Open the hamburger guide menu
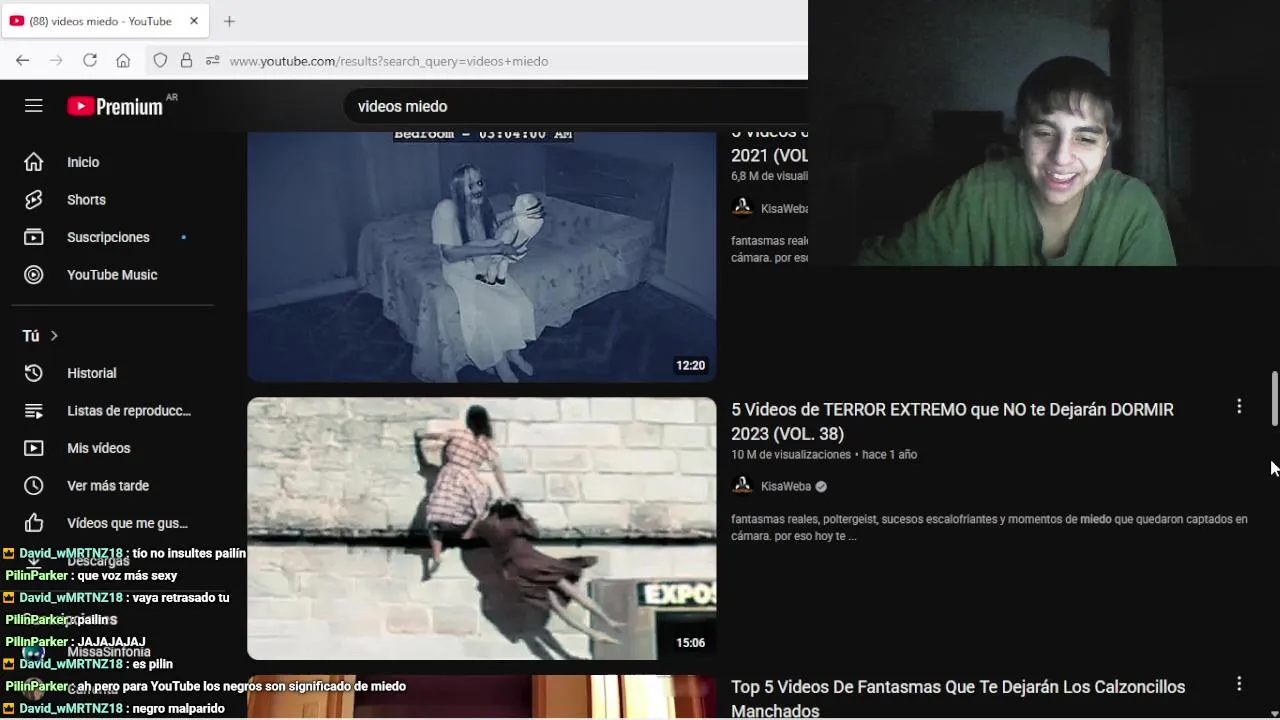 [34, 106]
